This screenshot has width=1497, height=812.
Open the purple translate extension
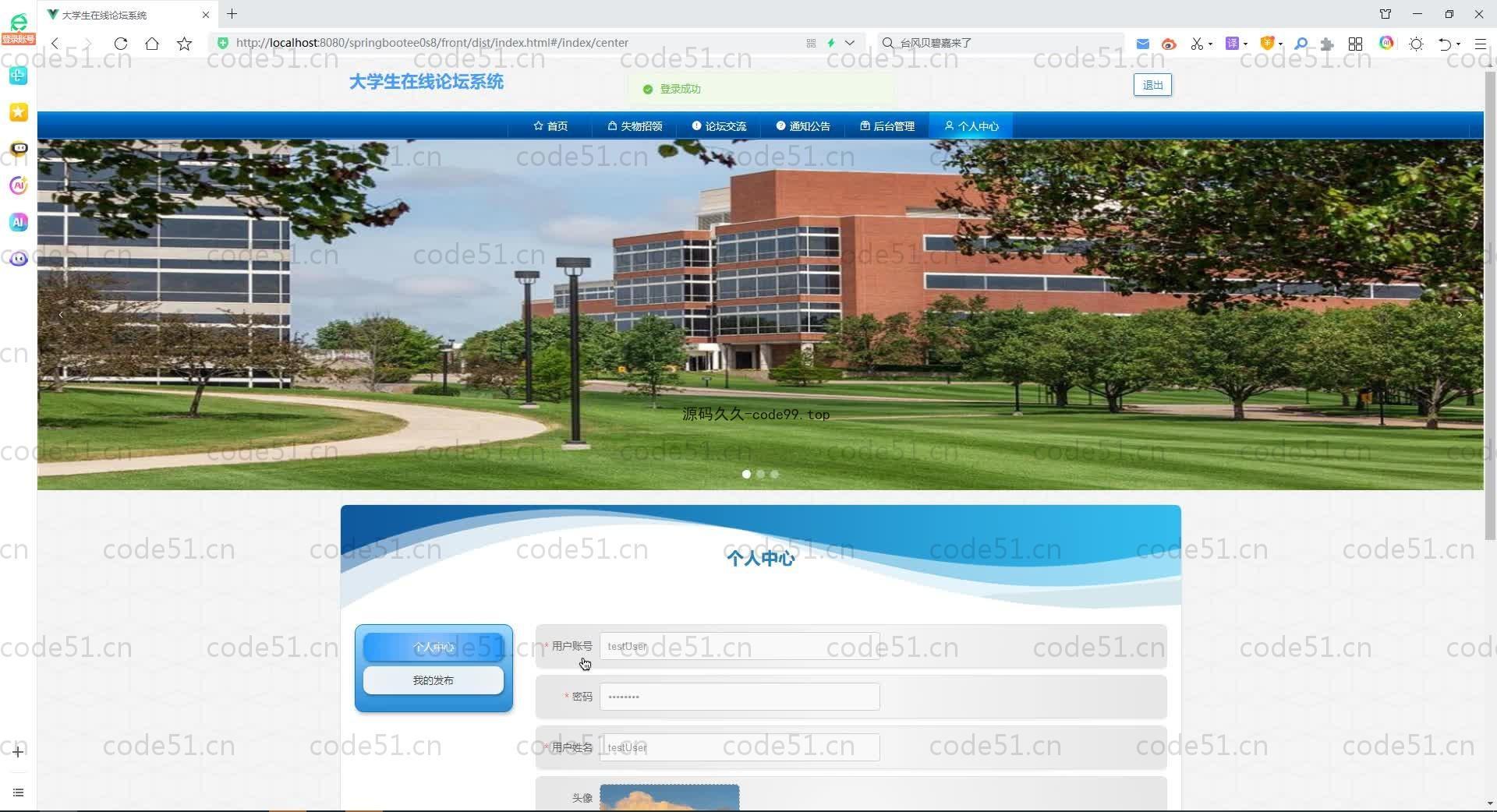[1232, 44]
